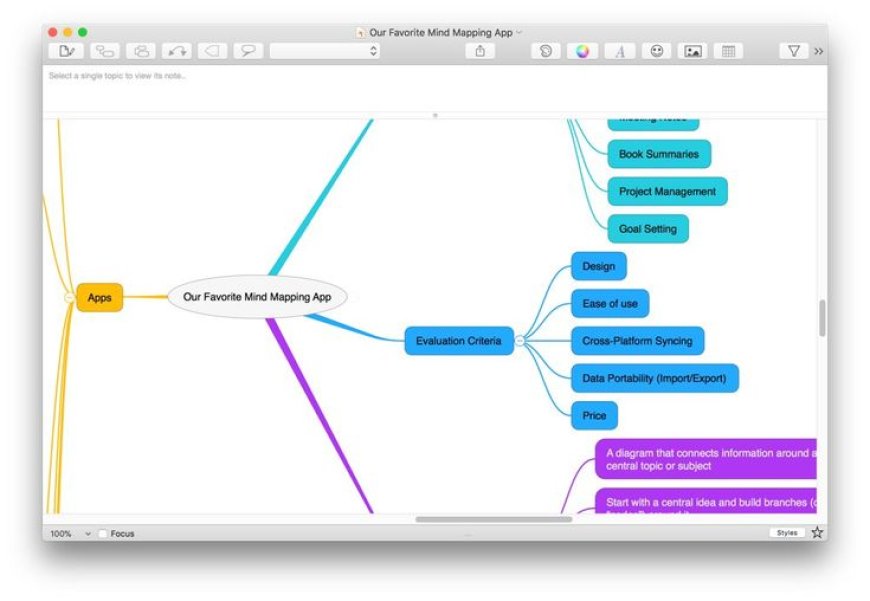The height and width of the screenshot is (601, 870).
Task: Collapse the Evaluation Criteria branch
Action: coord(520,341)
